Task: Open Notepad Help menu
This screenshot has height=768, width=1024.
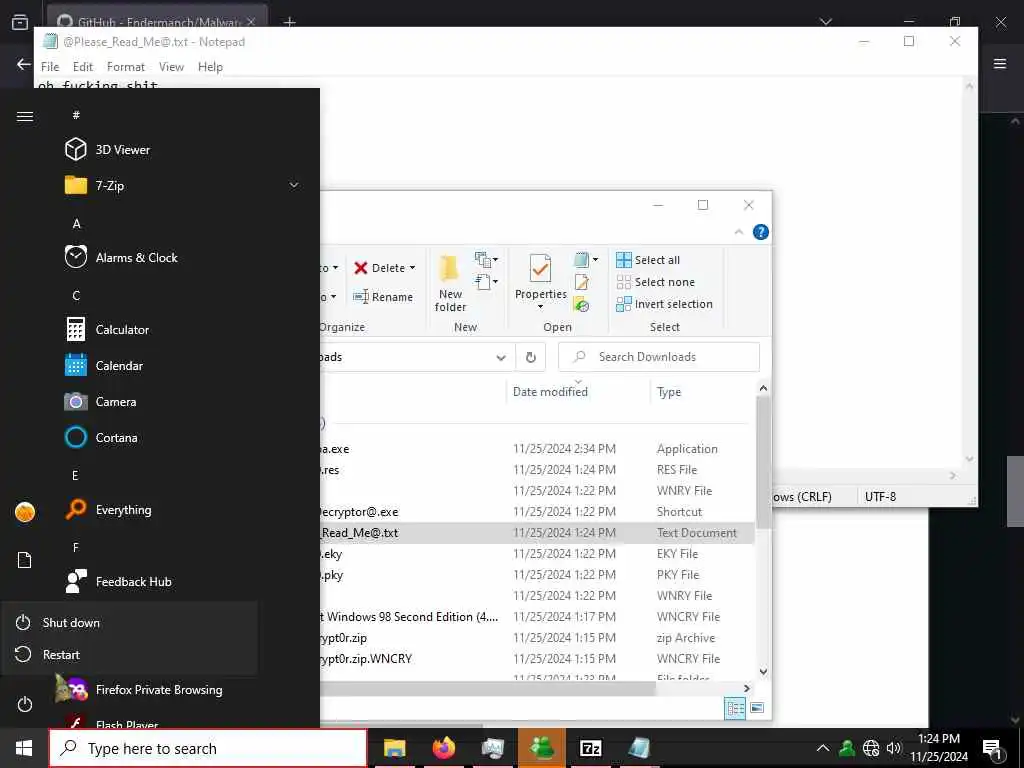Action: pos(210,67)
